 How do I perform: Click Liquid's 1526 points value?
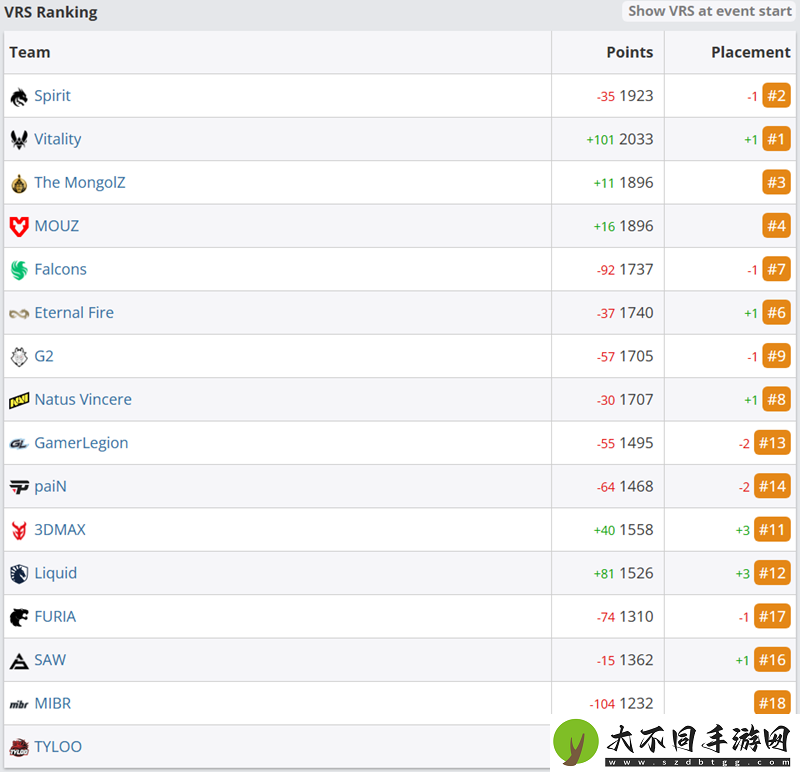point(636,572)
